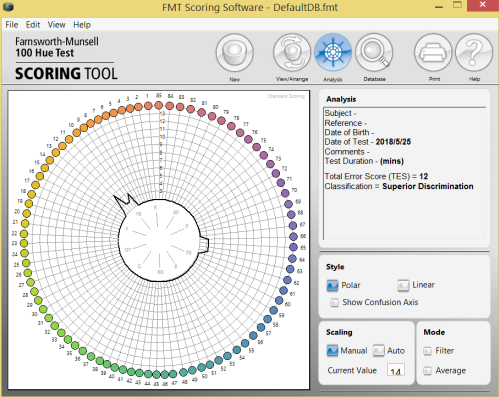Open the Edit menu
Viewport: 500px width, 398px height.
(x=33, y=25)
